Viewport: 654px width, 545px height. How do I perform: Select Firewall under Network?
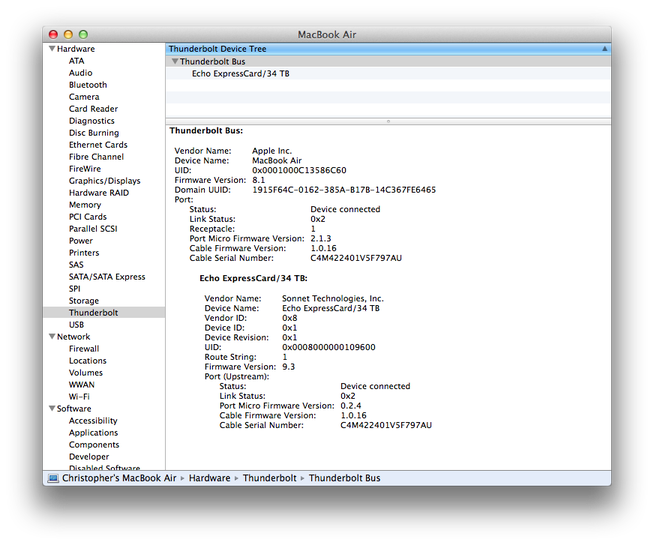click(x=84, y=349)
